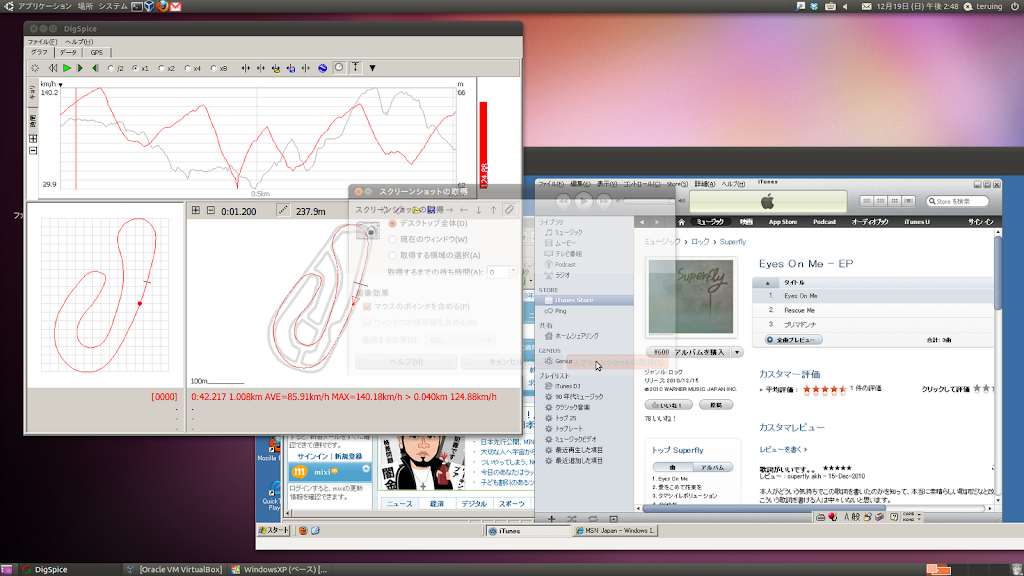Click step-backward green arrow in DigSpice toolbar

click(x=95, y=68)
